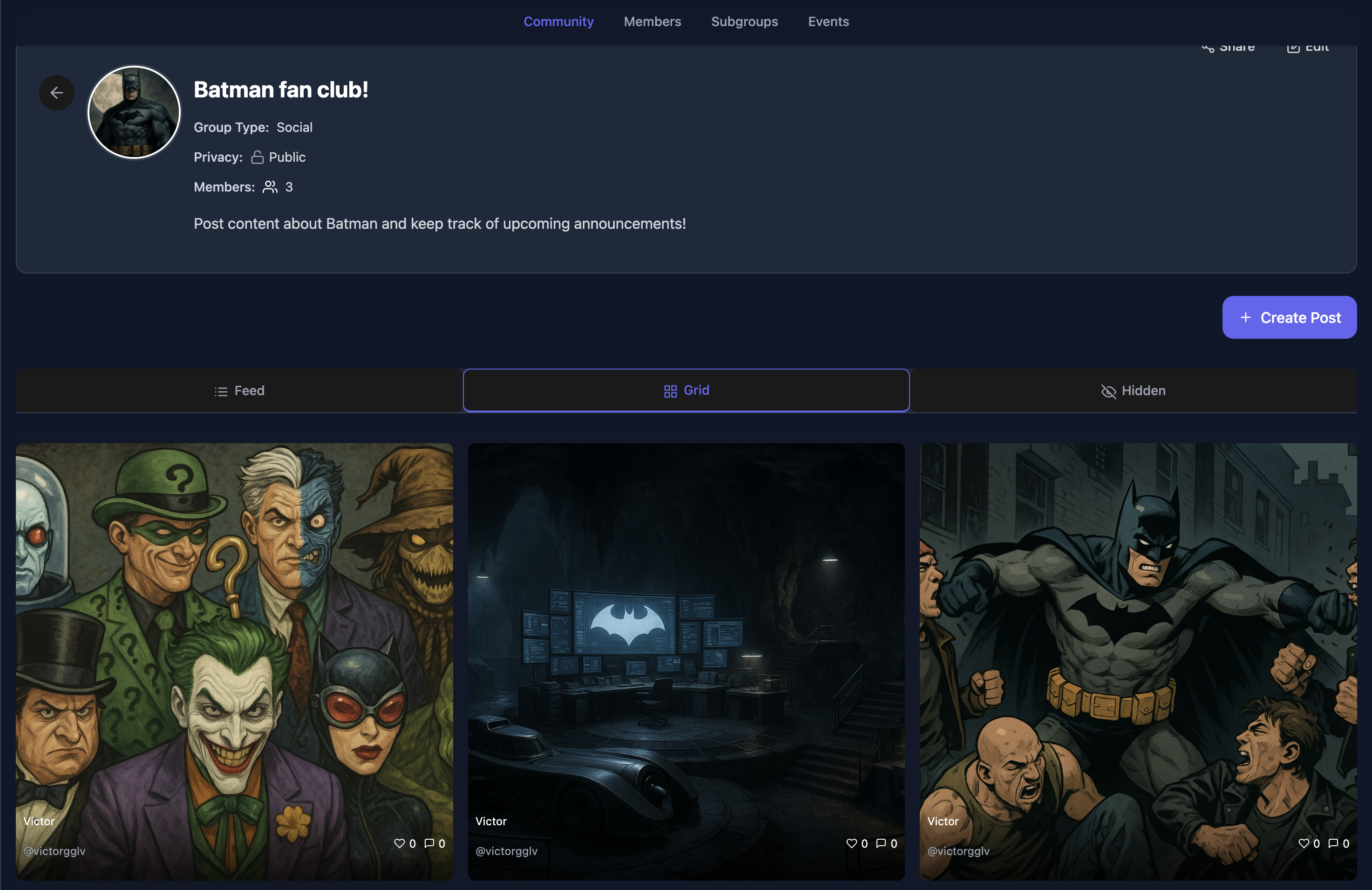This screenshot has width=1372, height=890.
Task: Open the Batman group avatar image
Action: pos(134,112)
